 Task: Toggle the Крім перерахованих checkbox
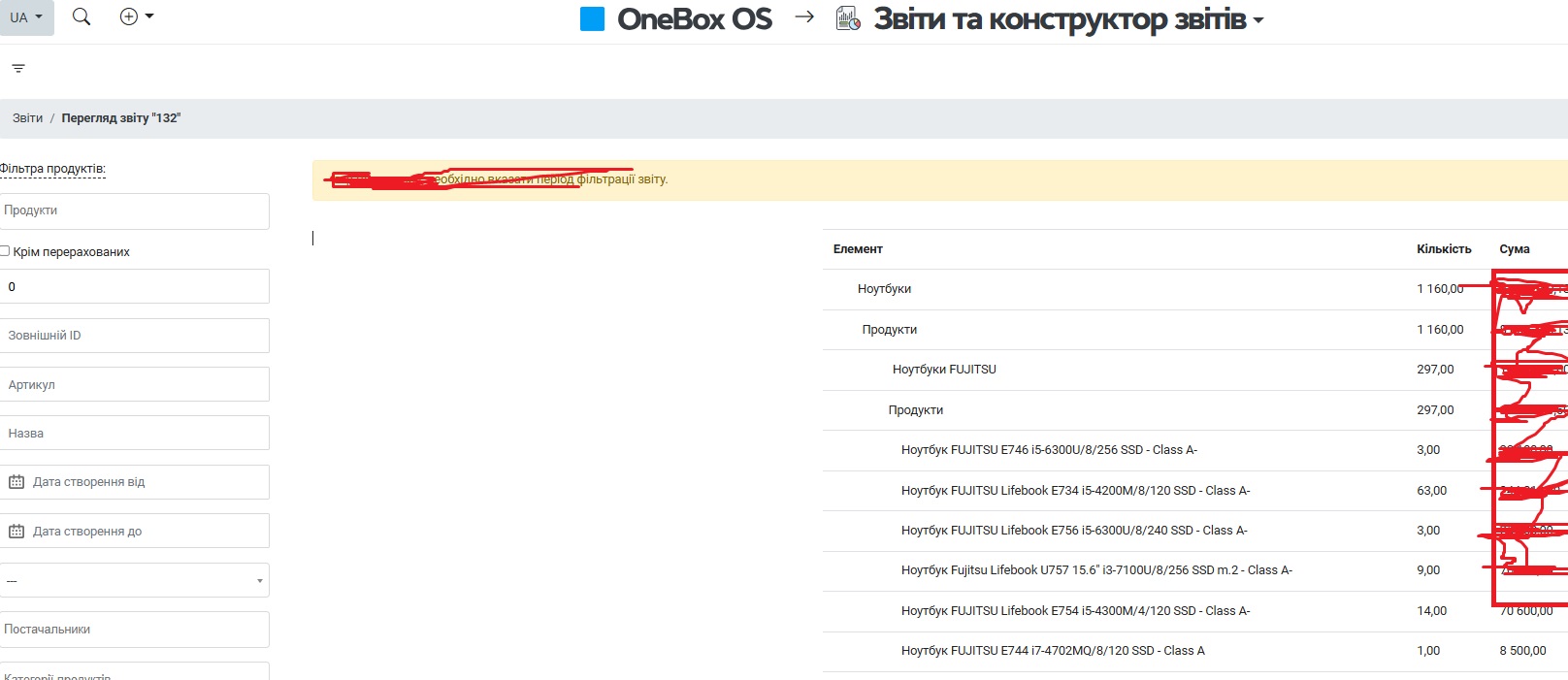(5, 251)
